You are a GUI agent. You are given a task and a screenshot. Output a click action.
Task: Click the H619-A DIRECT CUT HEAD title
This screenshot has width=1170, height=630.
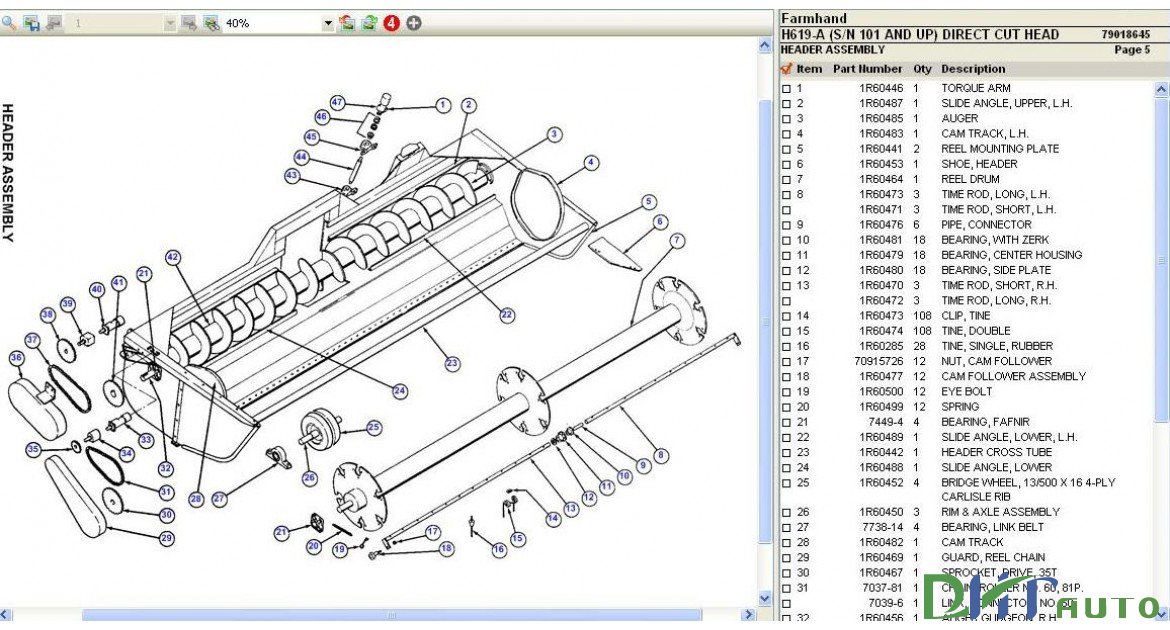click(919, 34)
